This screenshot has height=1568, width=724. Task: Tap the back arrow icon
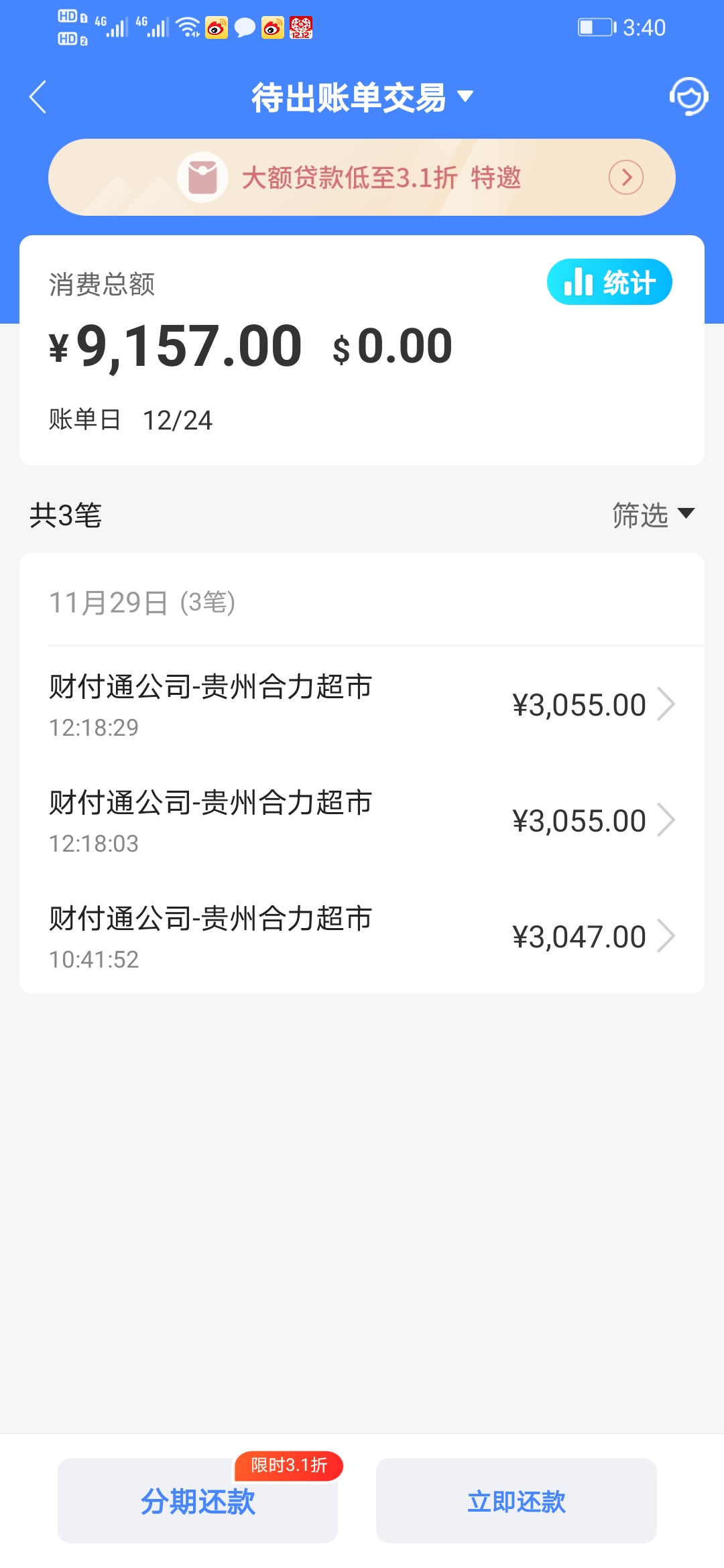point(38,98)
